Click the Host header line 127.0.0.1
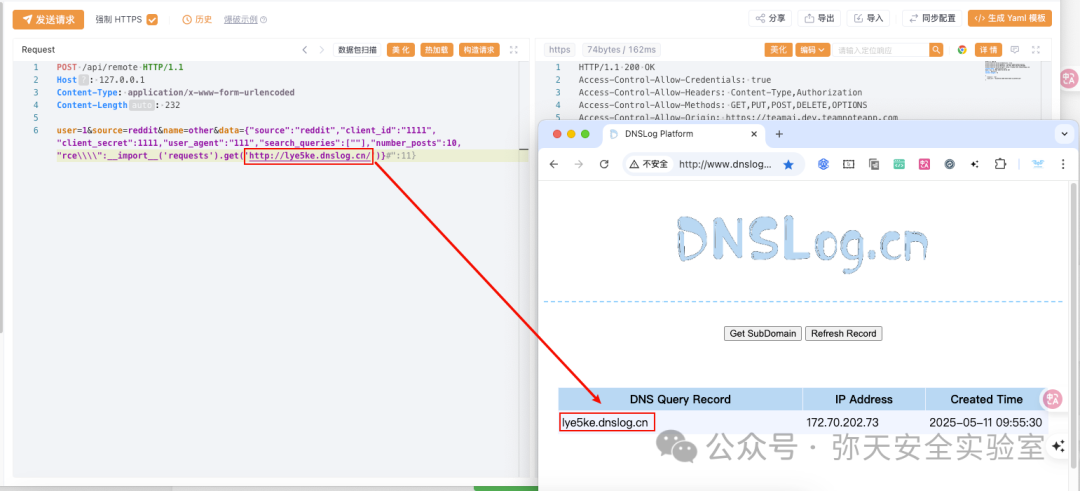Image resolution: width=1080 pixels, height=491 pixels. [101, 80]
